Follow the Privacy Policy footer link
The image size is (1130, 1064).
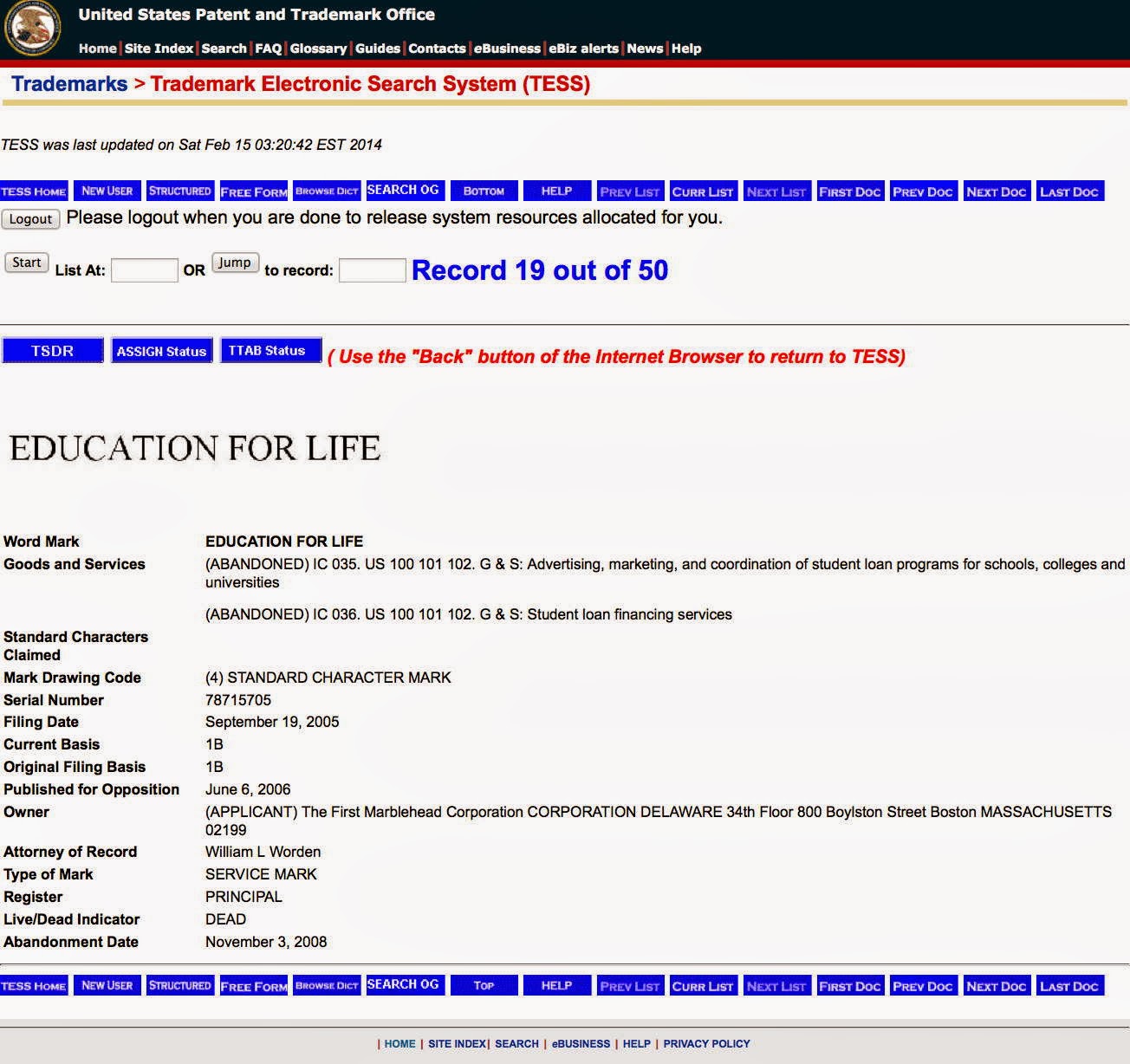point(706,1044)
